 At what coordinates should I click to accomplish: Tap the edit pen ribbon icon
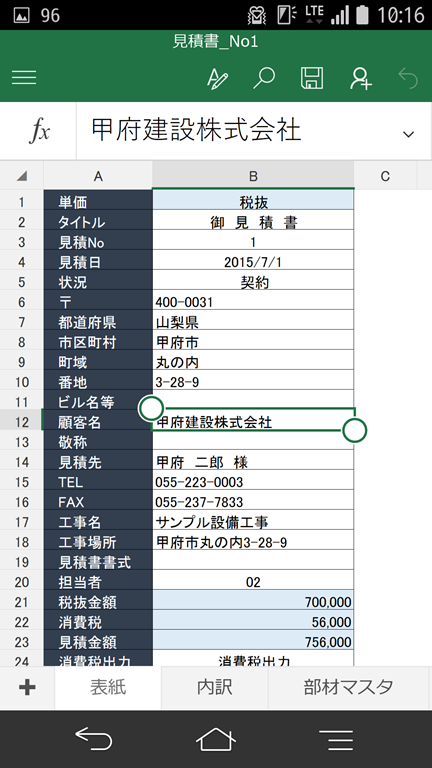(x=217, y=78)
